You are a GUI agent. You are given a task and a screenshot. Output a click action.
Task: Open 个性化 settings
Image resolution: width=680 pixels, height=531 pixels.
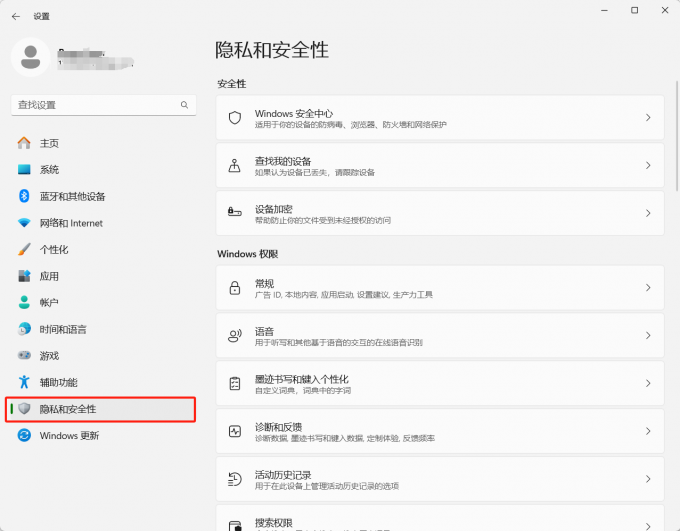pos(101,249)
